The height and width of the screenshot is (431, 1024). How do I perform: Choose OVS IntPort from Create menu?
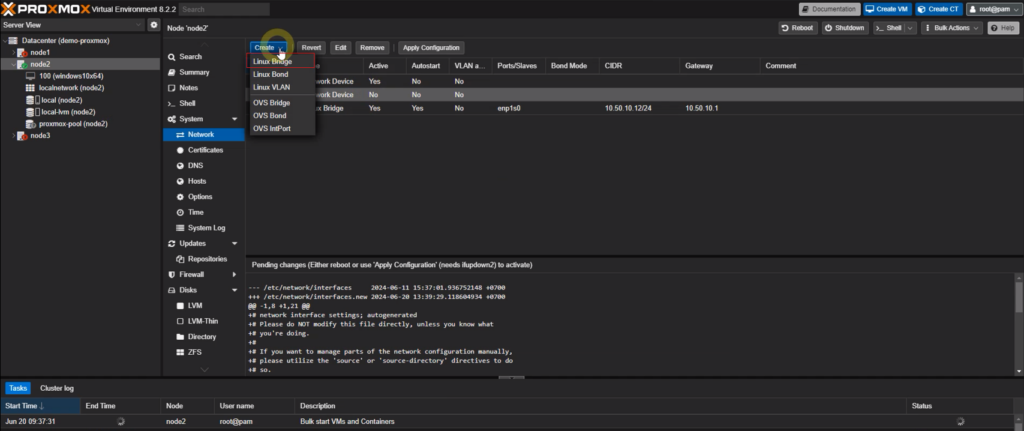coord(281,129)
